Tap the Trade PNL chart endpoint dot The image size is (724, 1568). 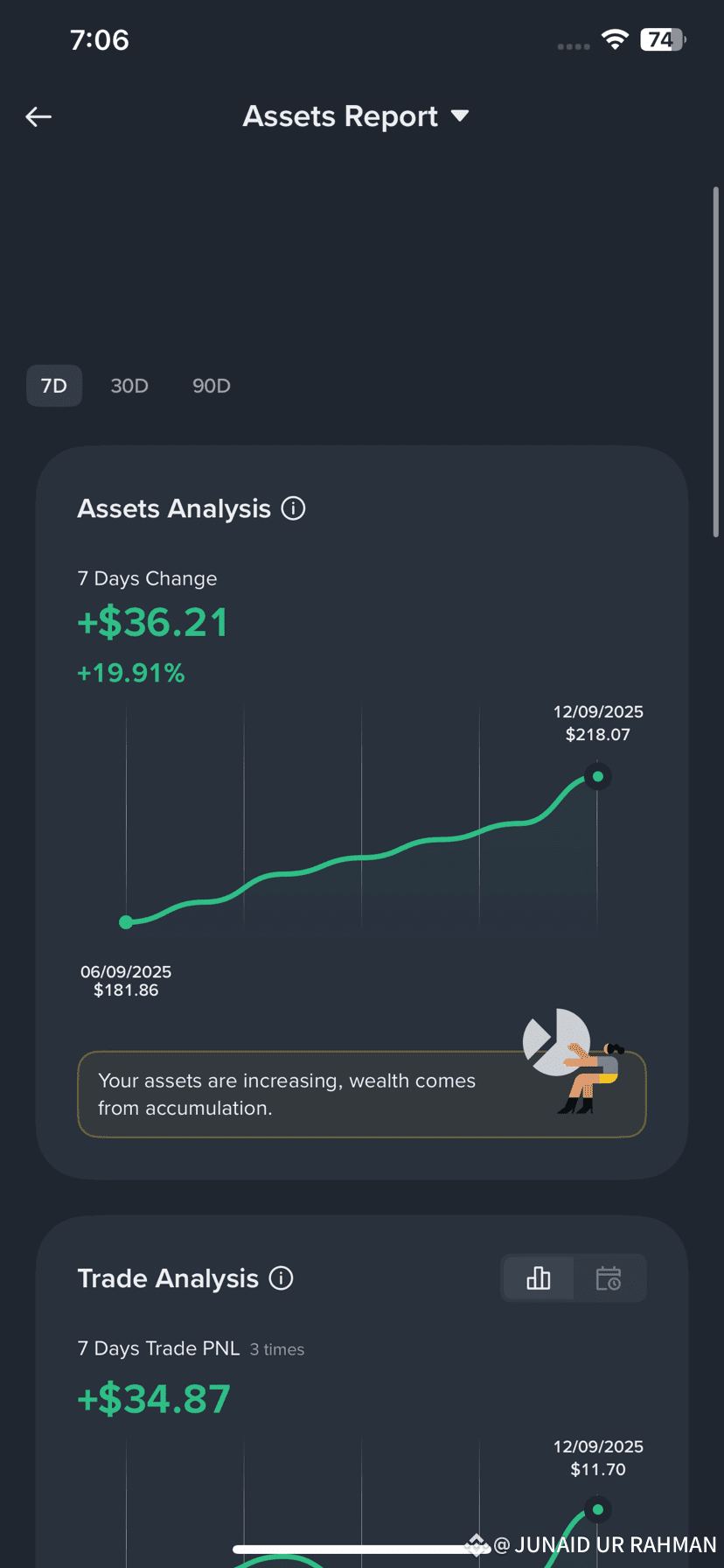[x=598, y=1509]
